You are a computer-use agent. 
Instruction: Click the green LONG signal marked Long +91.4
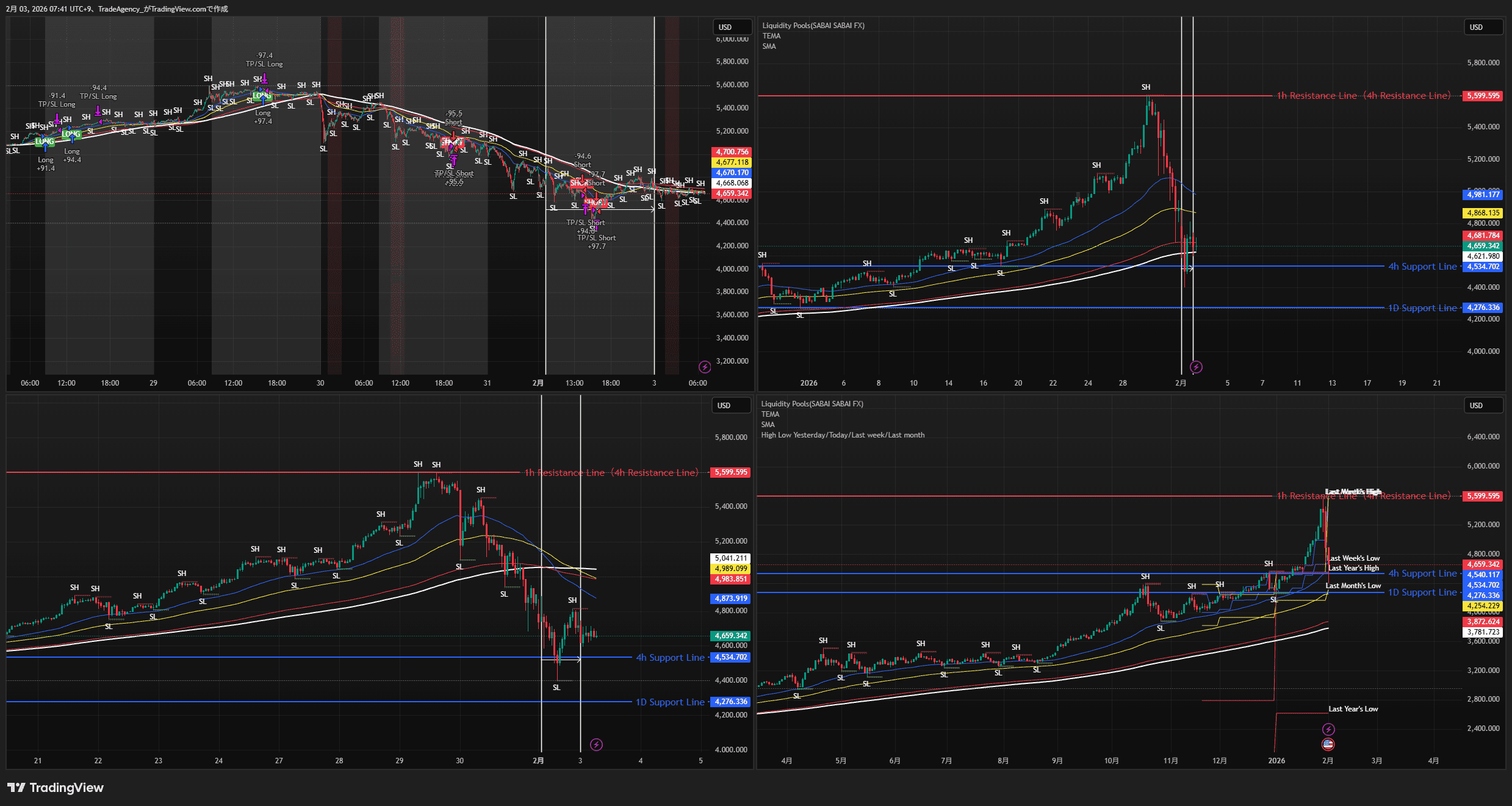(45, 142)
